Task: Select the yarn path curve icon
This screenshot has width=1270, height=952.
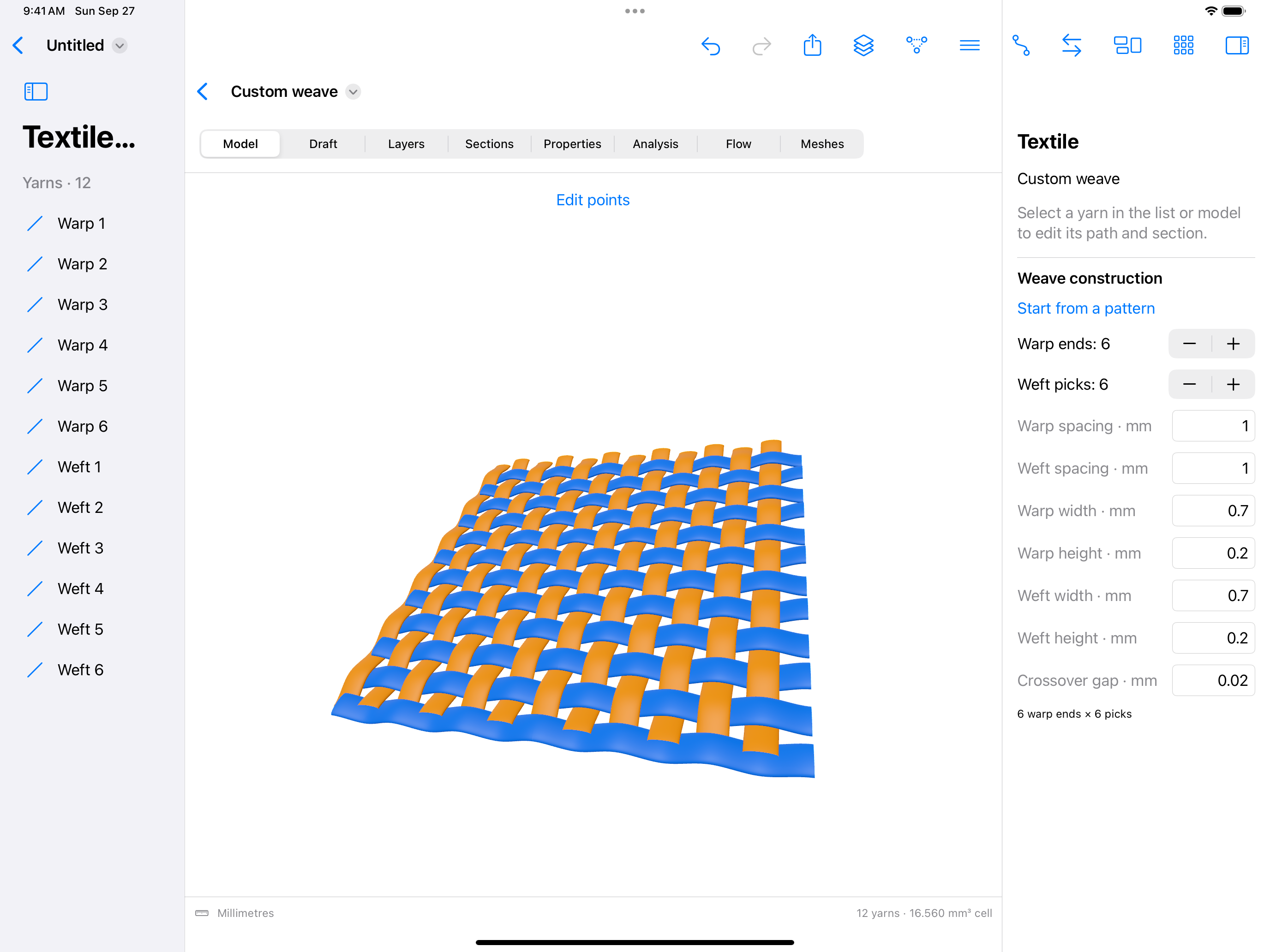Action: (1021, 45)
